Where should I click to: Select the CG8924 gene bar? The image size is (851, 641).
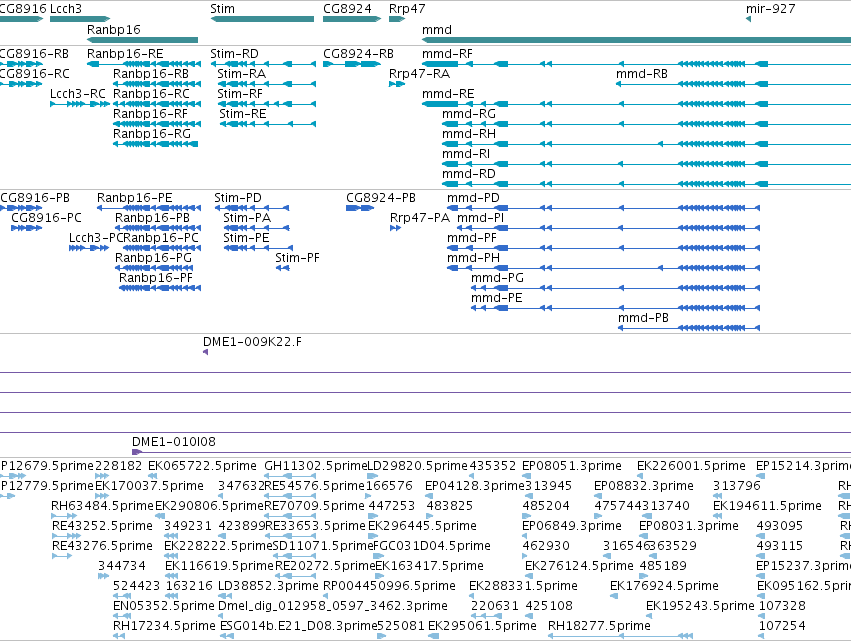(x=352, y=19)
